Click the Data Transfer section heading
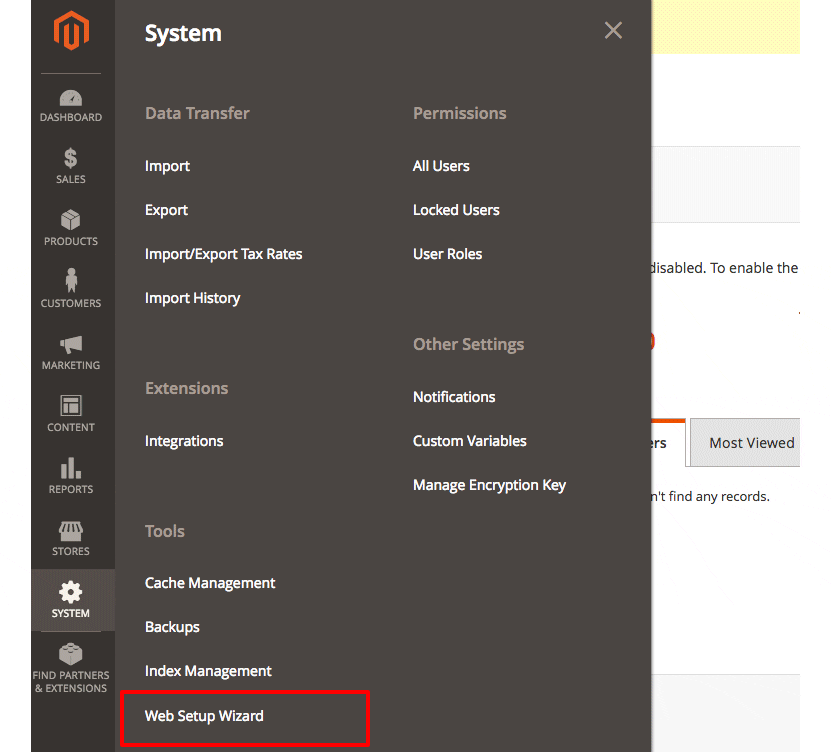This screenshot has width=831, height=752. (x=197, y=113)
